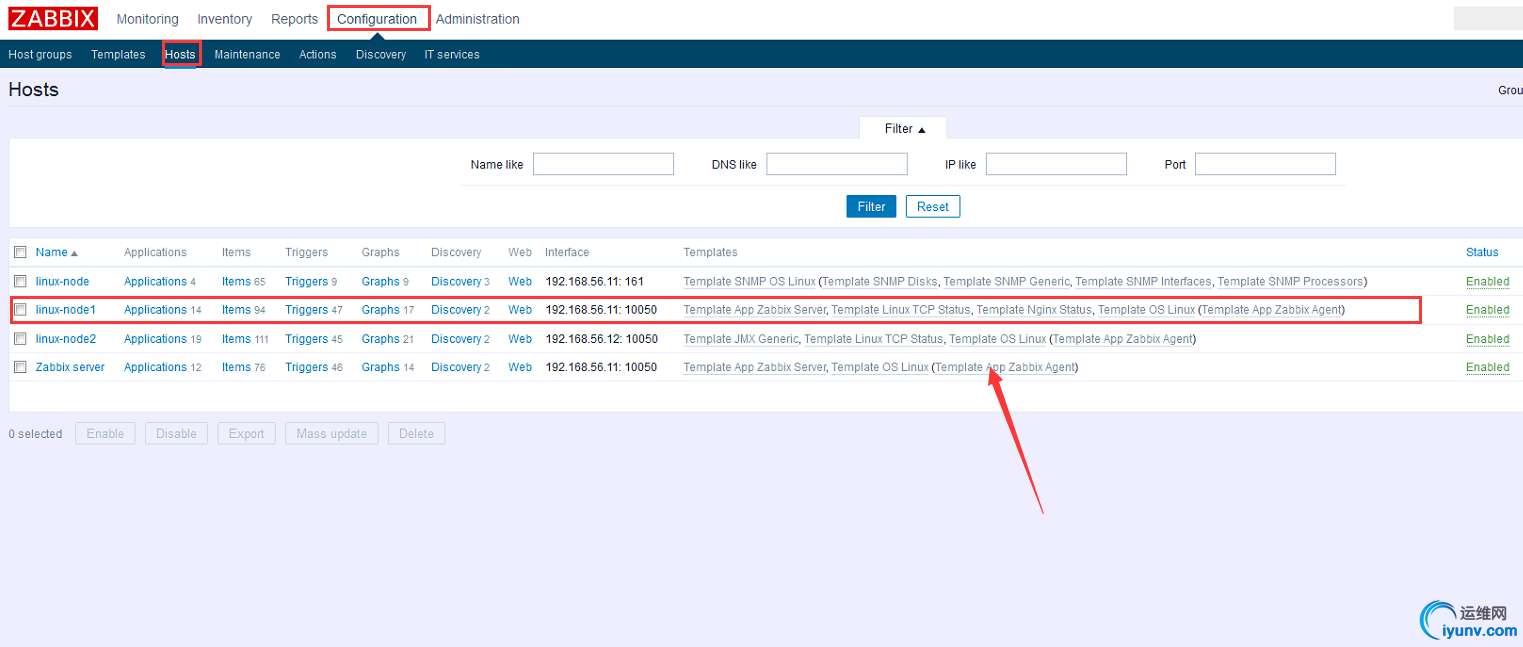Open Template SNMP OS Linux link

749,282
